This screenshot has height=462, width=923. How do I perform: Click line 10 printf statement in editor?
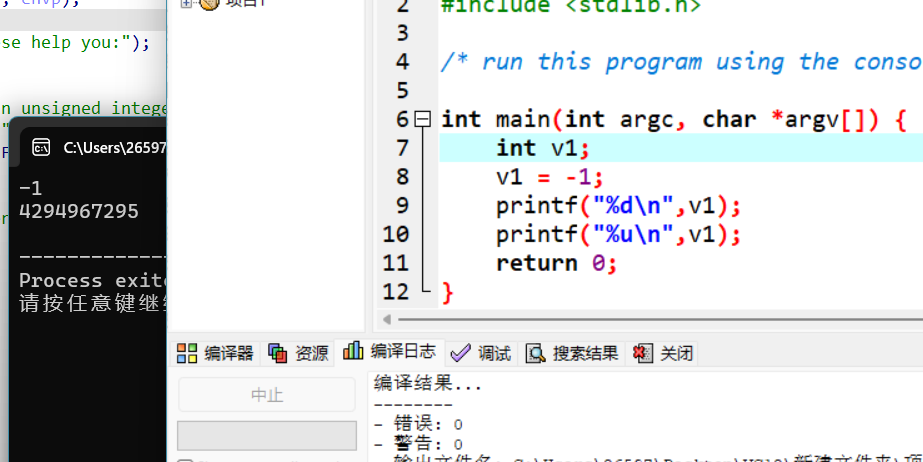click(x=618, y=234)
